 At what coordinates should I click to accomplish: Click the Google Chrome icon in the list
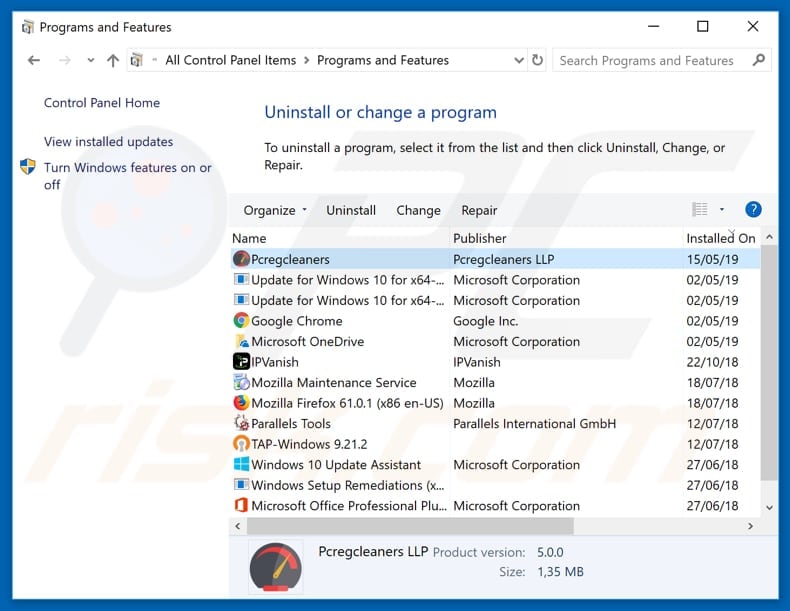[241, 320]
